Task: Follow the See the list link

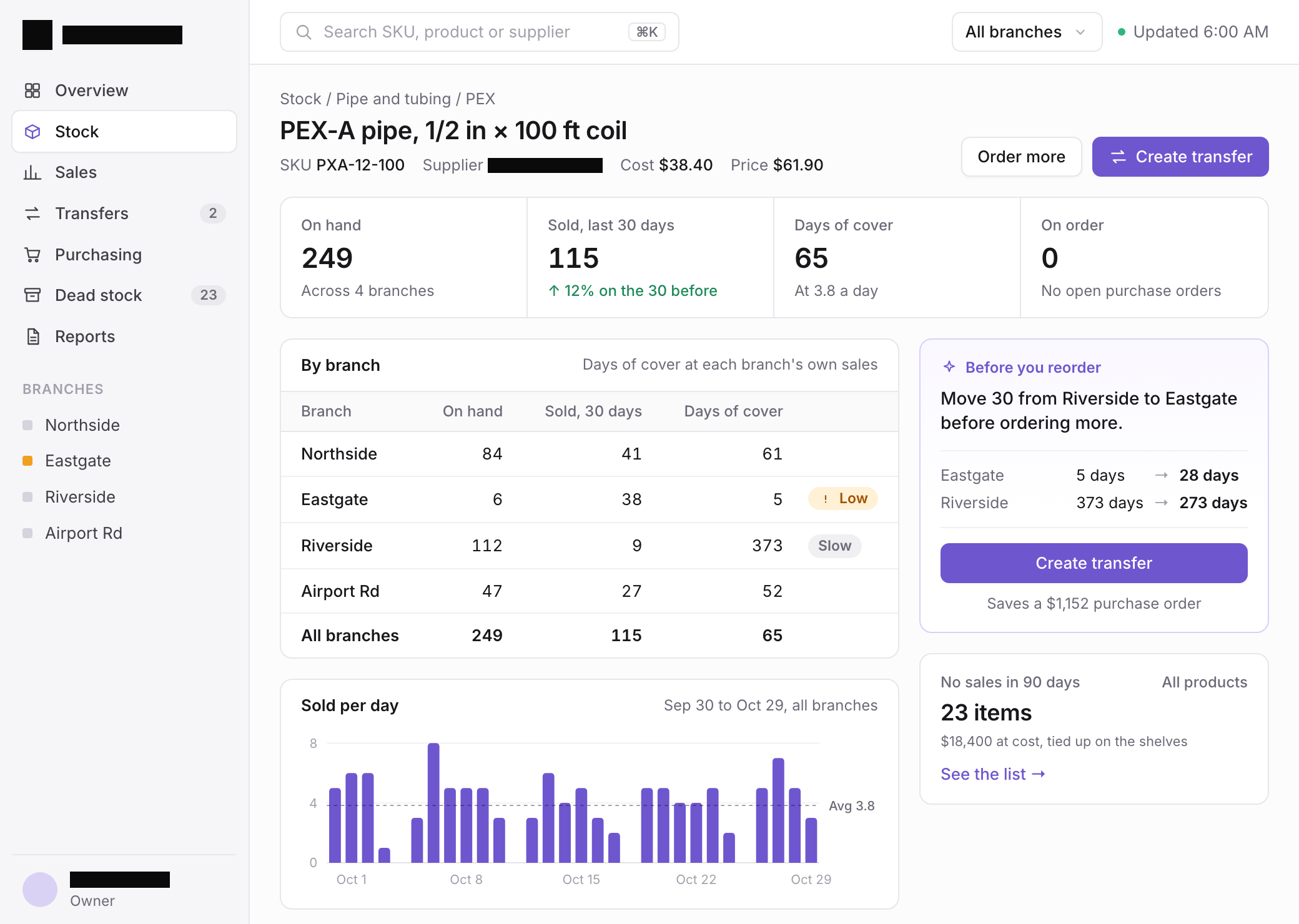Action: [x=993, y=774]
